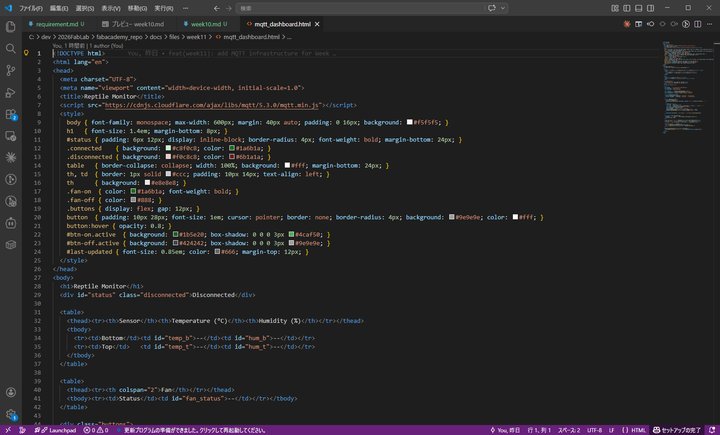Open the 実行(R) menu
The width and height of the screenshot is (720, 435).
[163, 8]
